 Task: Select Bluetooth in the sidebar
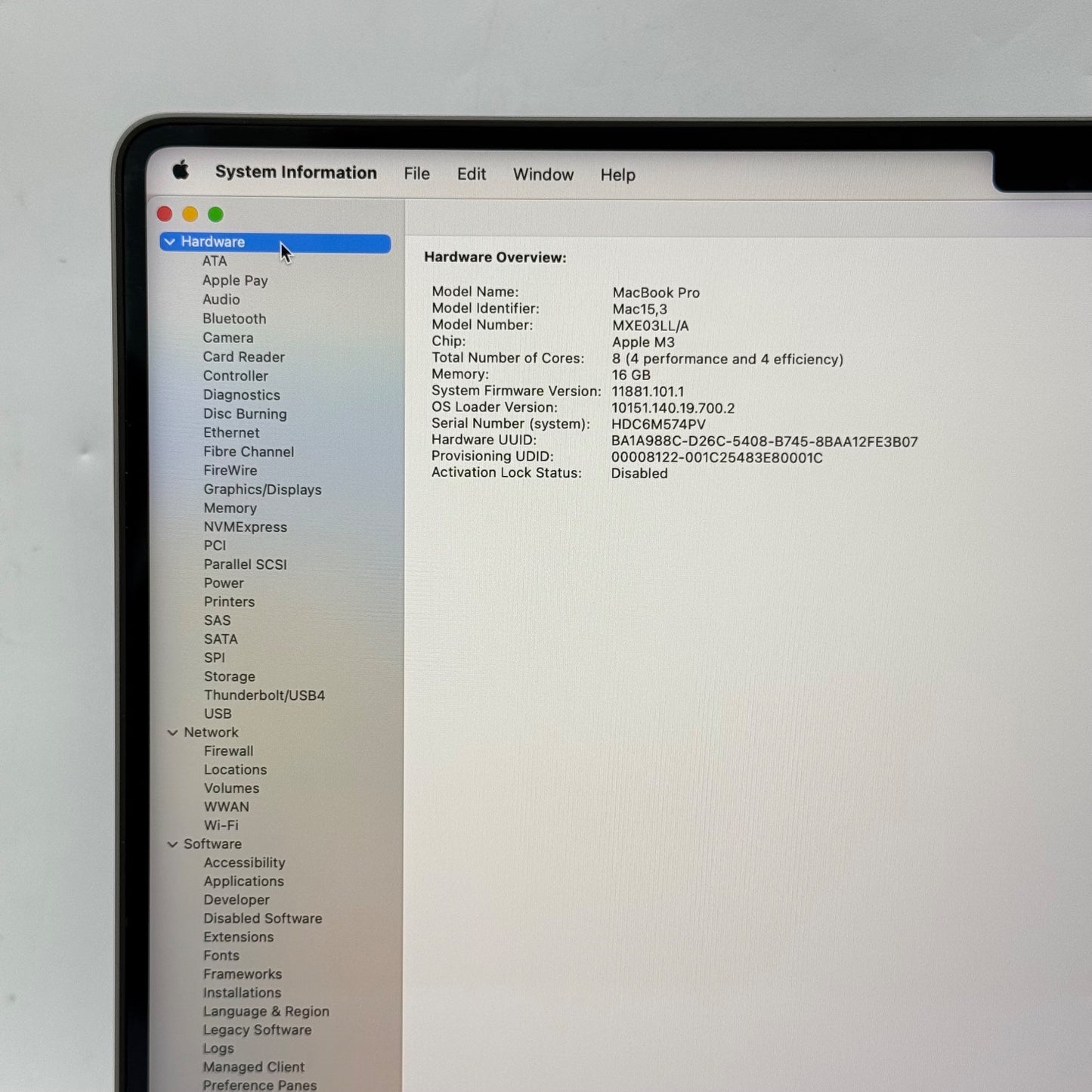[234, 319]
